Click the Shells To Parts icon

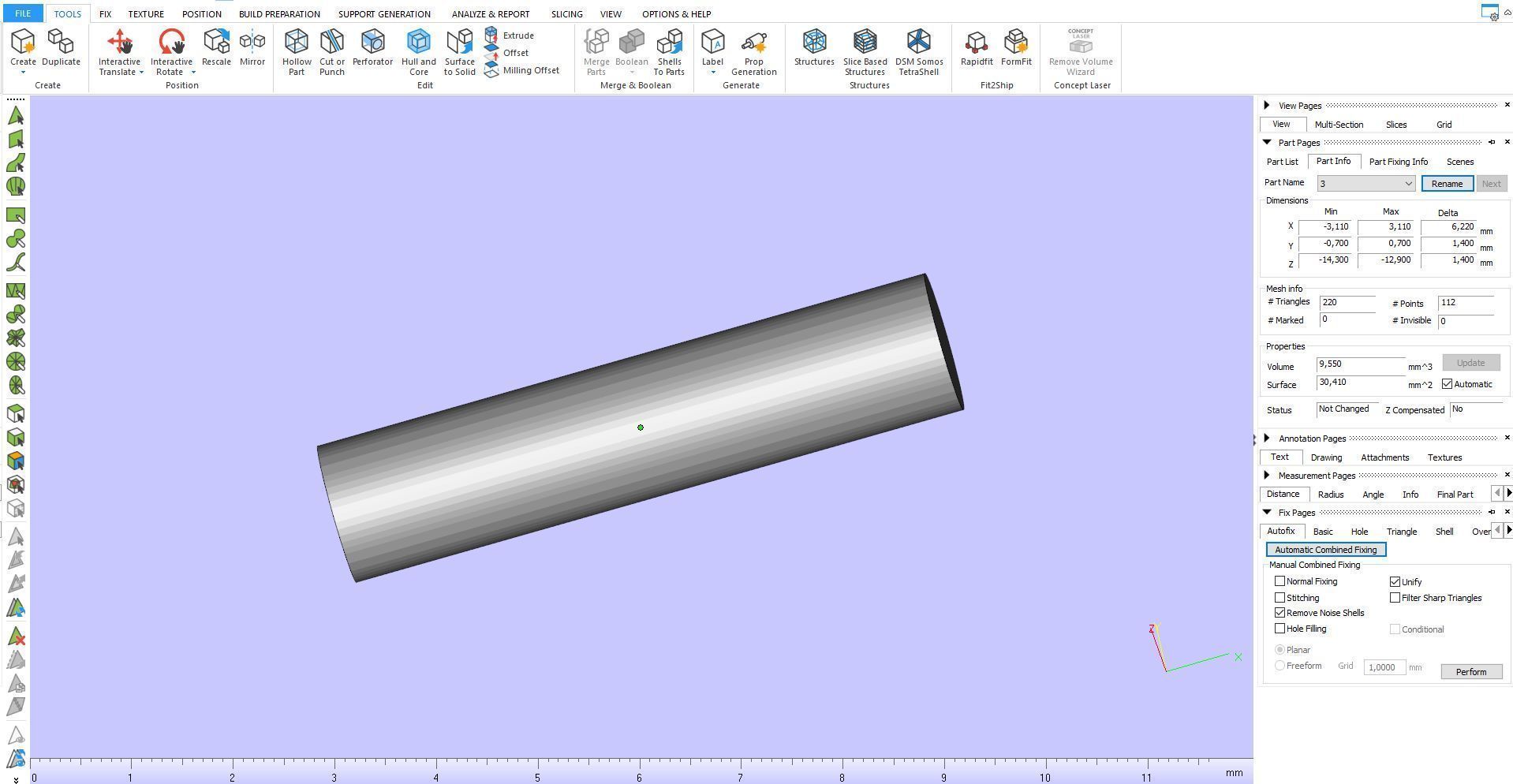pos(669,52)
